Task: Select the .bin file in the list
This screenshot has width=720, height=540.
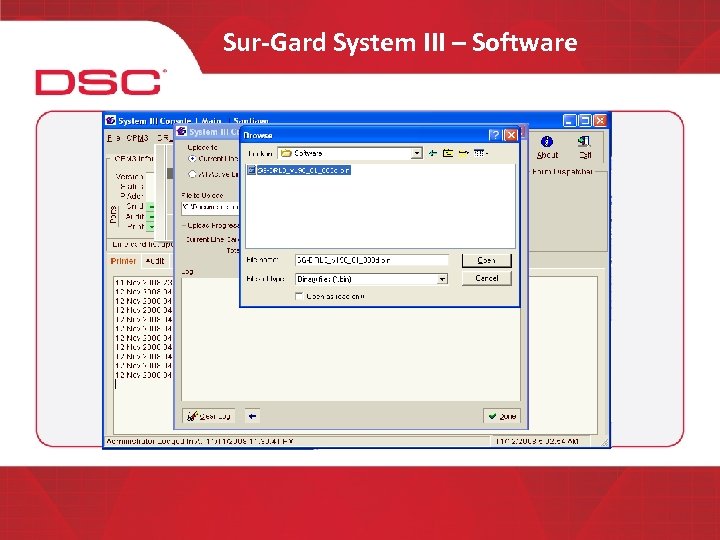Action: tap(299, 170)
